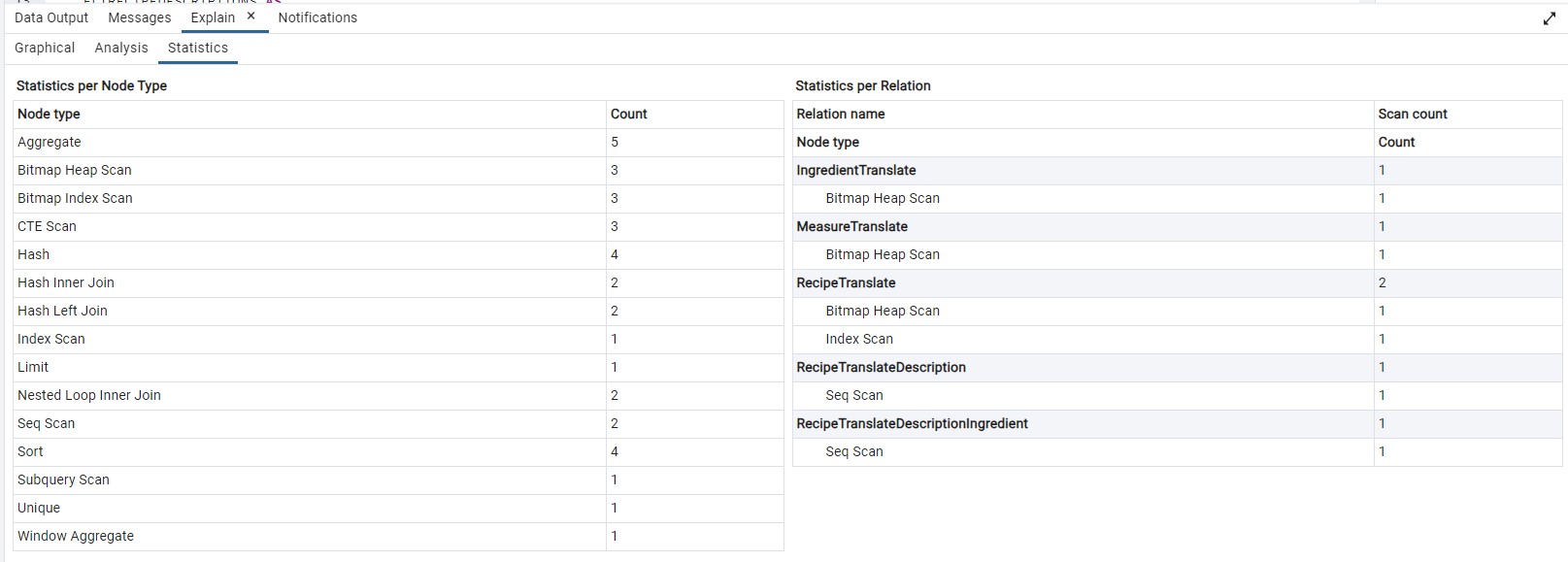1568x562 pixels.
Task: Select Index Scan under RecipeTranslate
Action: pos(859,339)
